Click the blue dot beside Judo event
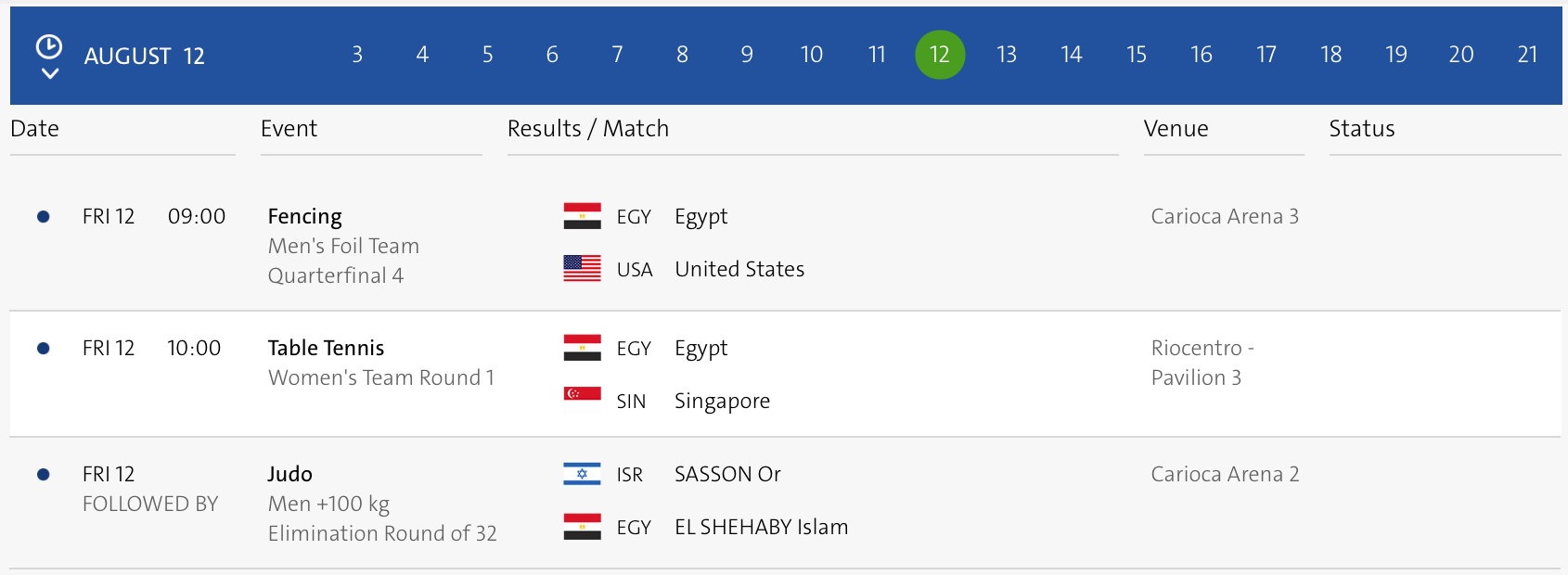This screenshot has width=1568, height=575. click(43, 475)
